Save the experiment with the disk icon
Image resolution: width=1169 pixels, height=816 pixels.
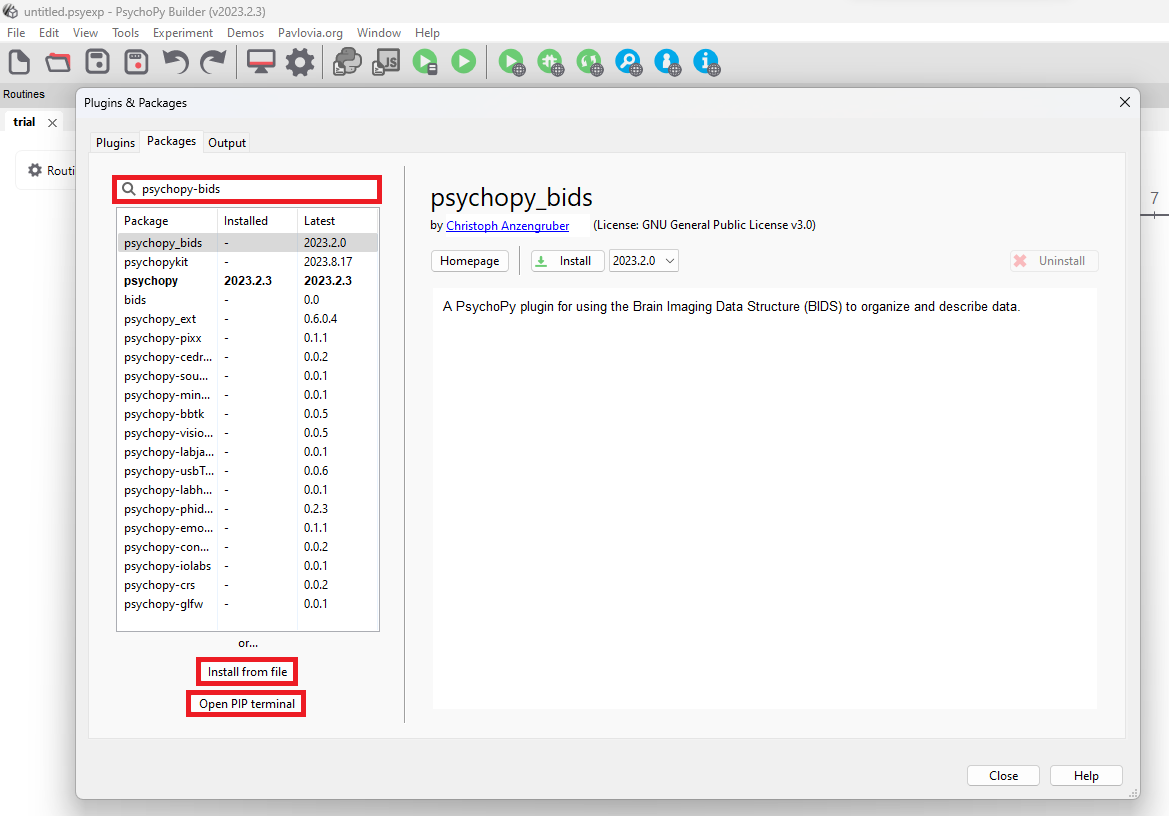tap(98, 62)
